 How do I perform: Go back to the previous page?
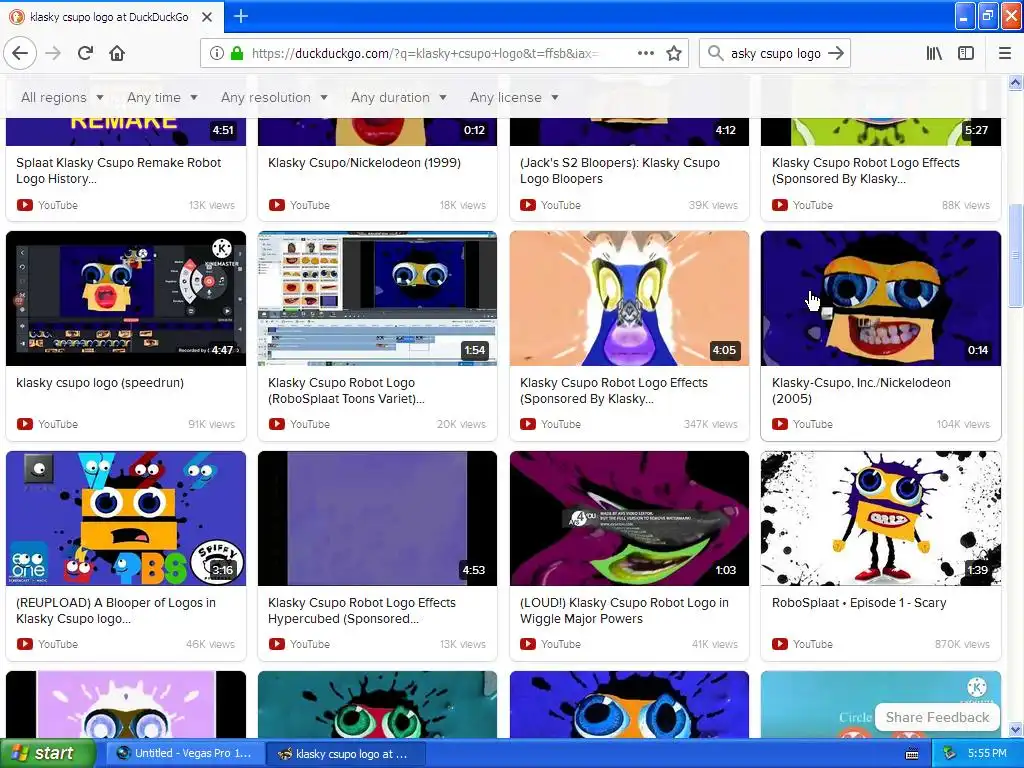[20, 53]
